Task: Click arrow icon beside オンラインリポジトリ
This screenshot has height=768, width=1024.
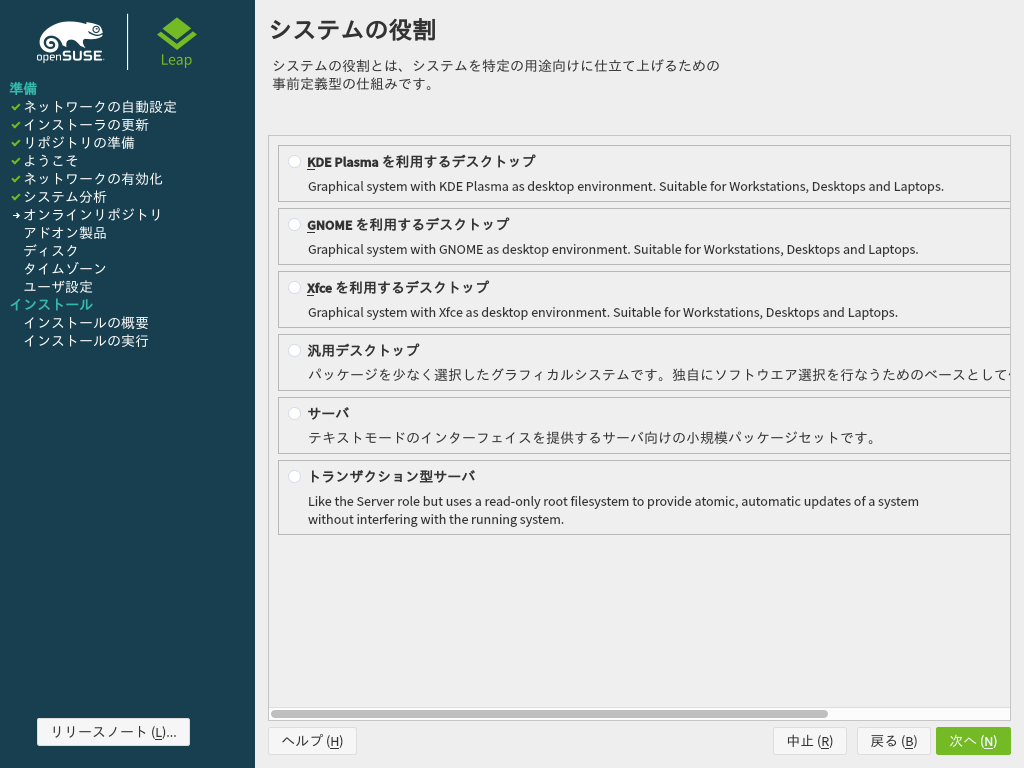Action: (x=16, y=215)
